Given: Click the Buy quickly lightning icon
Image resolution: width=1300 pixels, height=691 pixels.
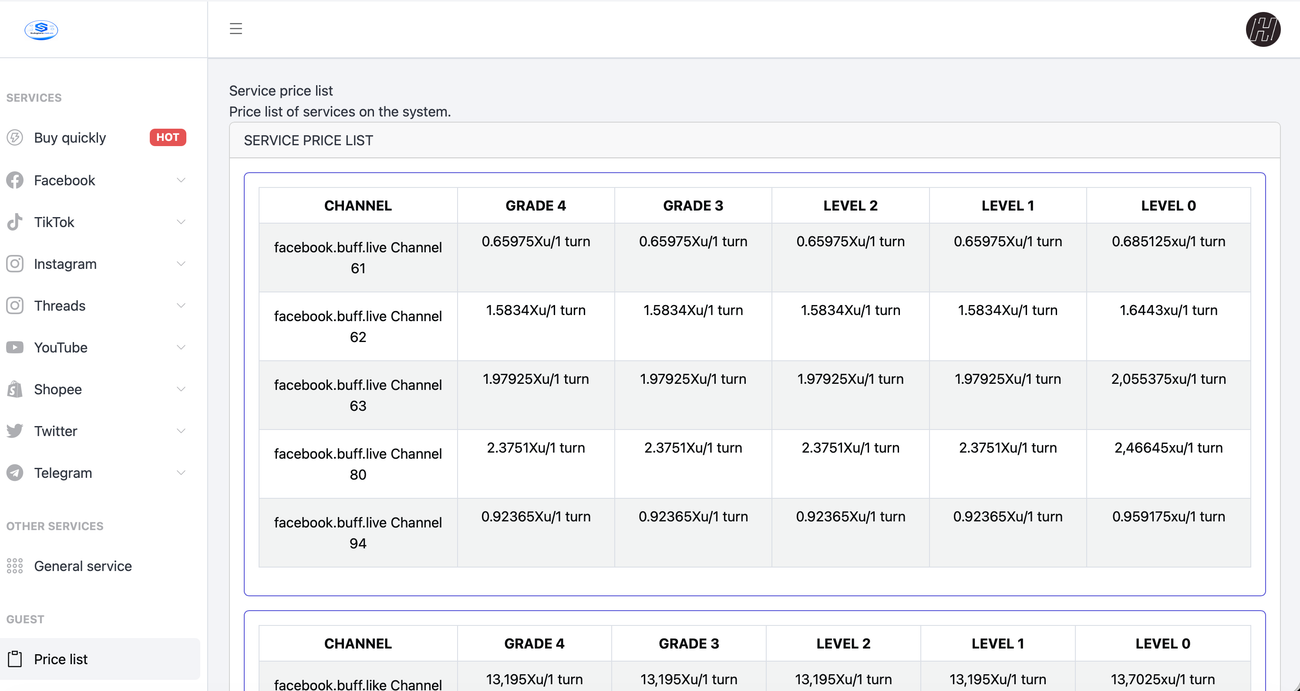Looking at the screenshot, I should pyautogui.click(x=15, y=138).
